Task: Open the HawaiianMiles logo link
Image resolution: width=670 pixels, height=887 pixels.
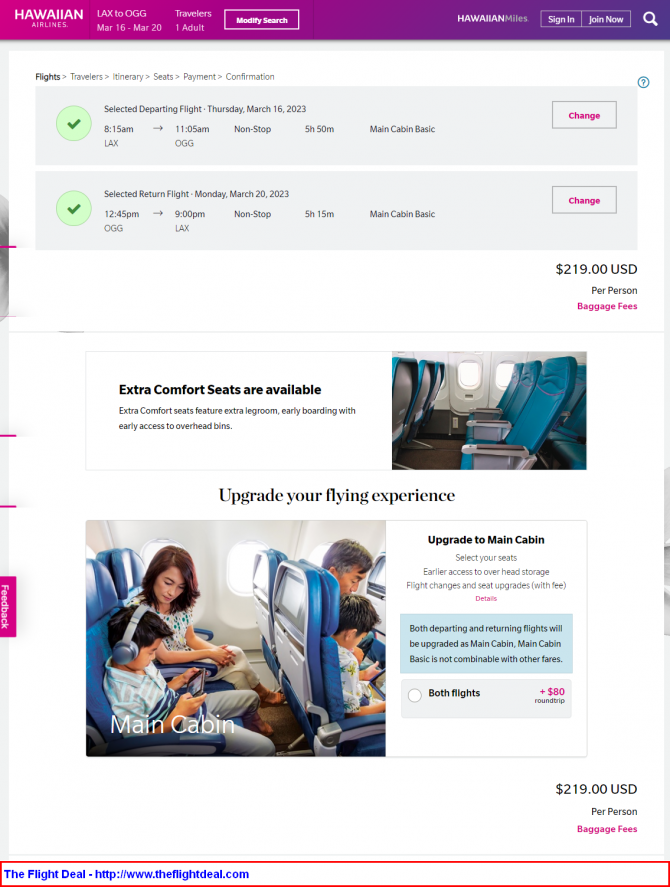Action: (492, 19)
